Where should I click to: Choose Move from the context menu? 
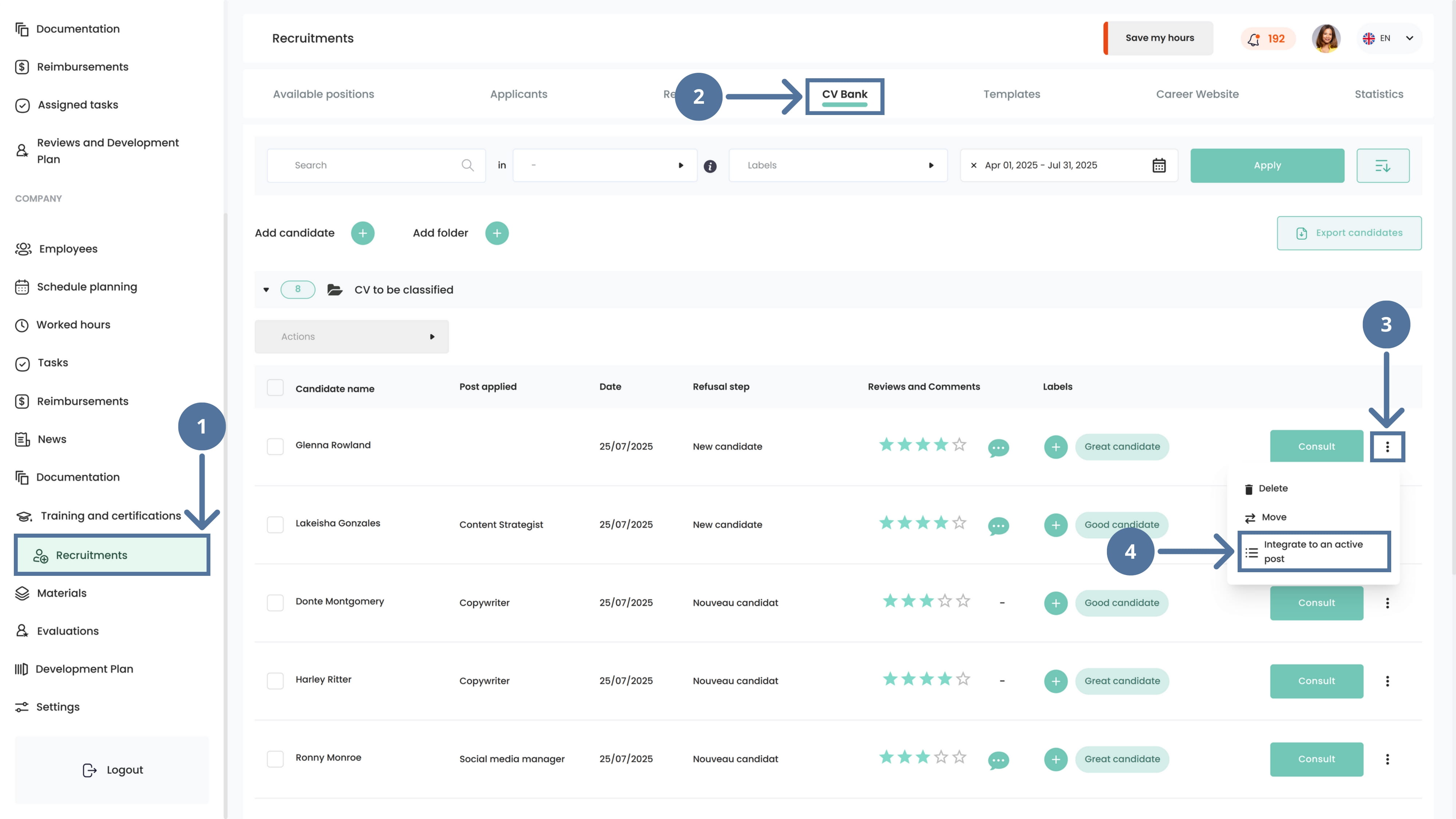(1265, 517)
